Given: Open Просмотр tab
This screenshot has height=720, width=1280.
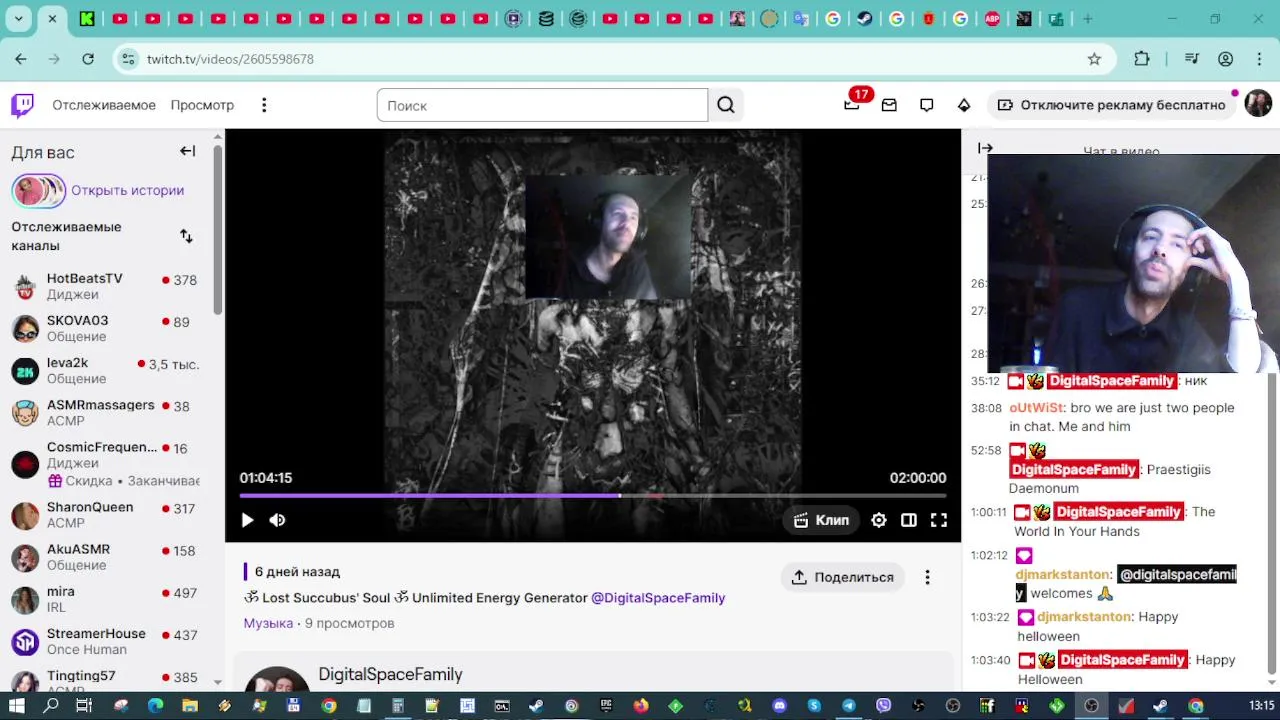Looking at the screenshot, I should click(x=202, y=105).
